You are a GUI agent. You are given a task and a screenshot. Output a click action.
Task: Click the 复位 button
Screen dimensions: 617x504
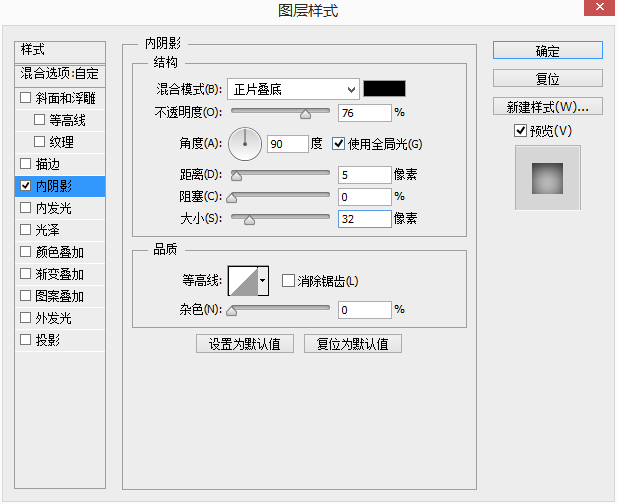[547, 78]
